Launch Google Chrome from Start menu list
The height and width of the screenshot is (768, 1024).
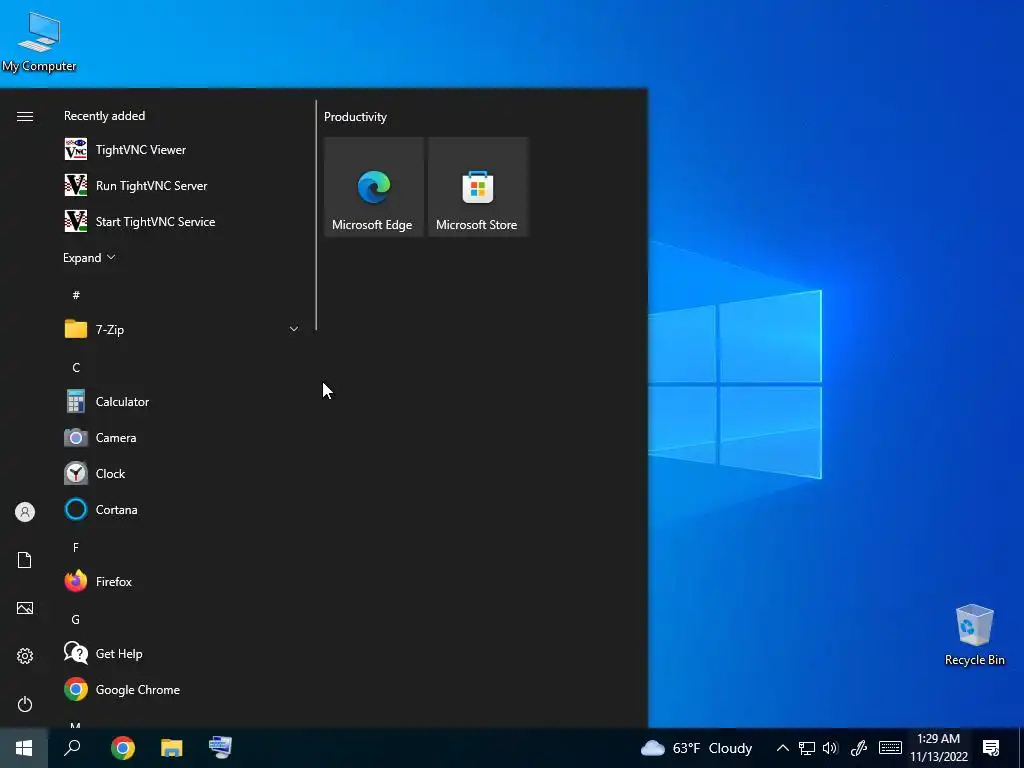point(182,690)
